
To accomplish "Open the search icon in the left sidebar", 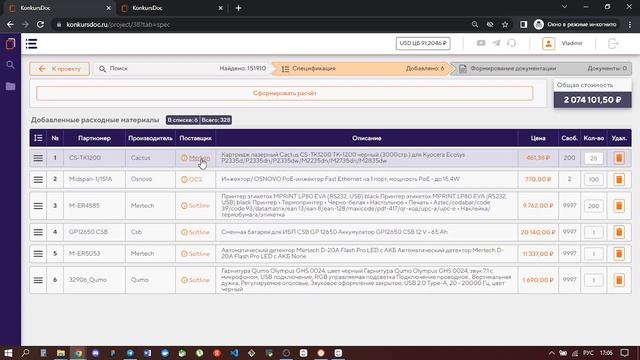I will [x=10, y=65].
